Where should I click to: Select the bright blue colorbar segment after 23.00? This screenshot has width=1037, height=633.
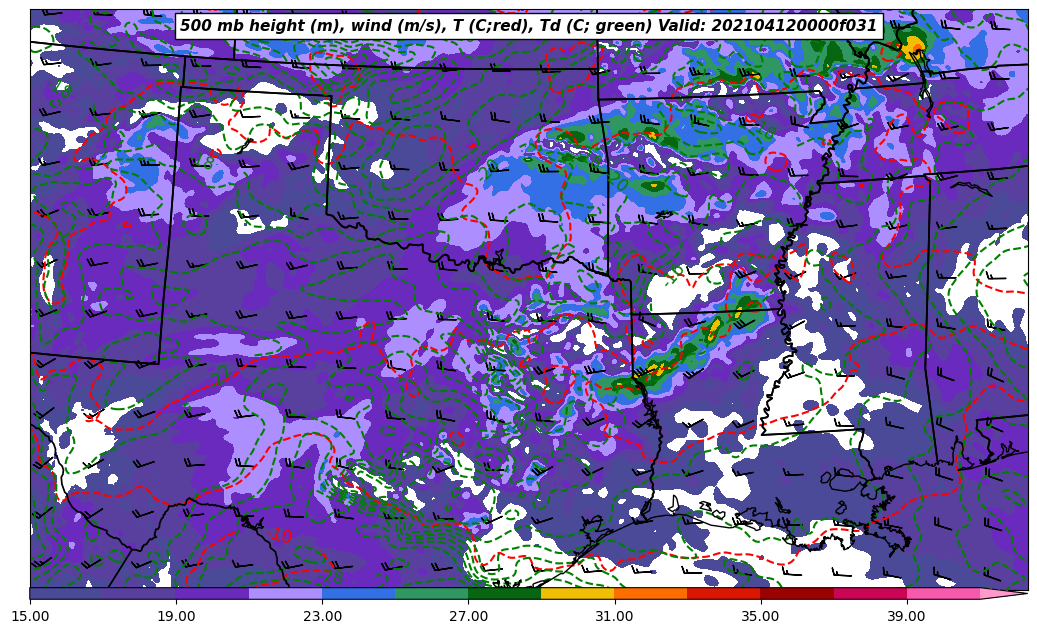(358, 593)
